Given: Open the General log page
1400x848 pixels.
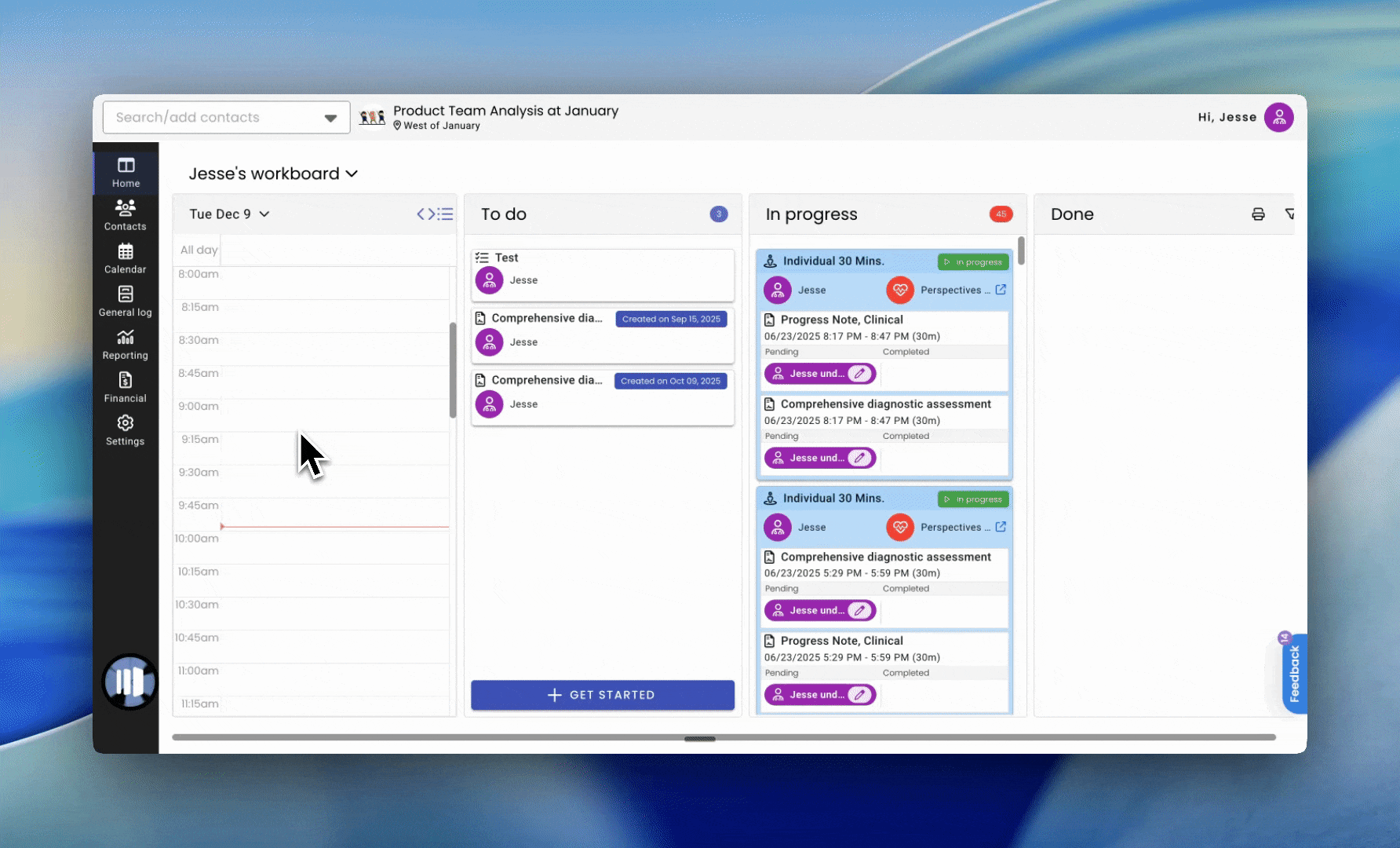Looking at the screenshot, I should 126,302.
